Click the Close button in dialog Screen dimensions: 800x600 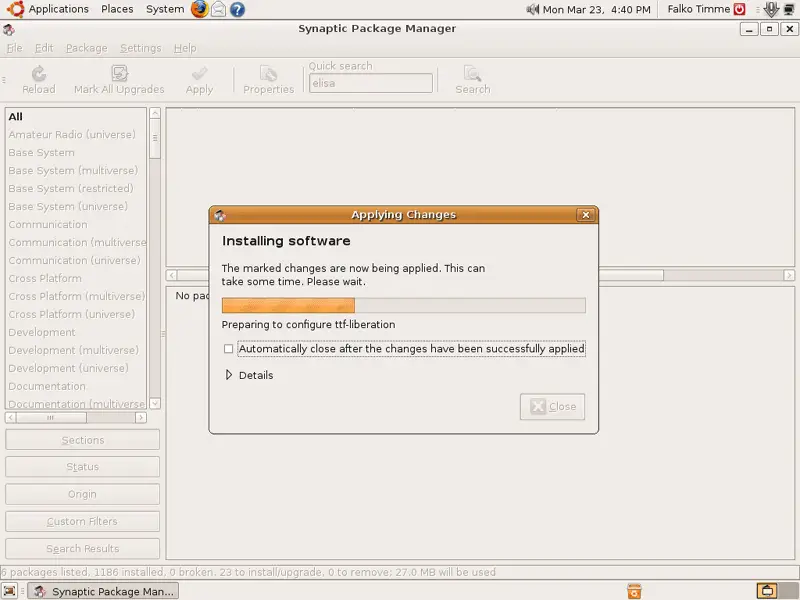coord(553,407)
